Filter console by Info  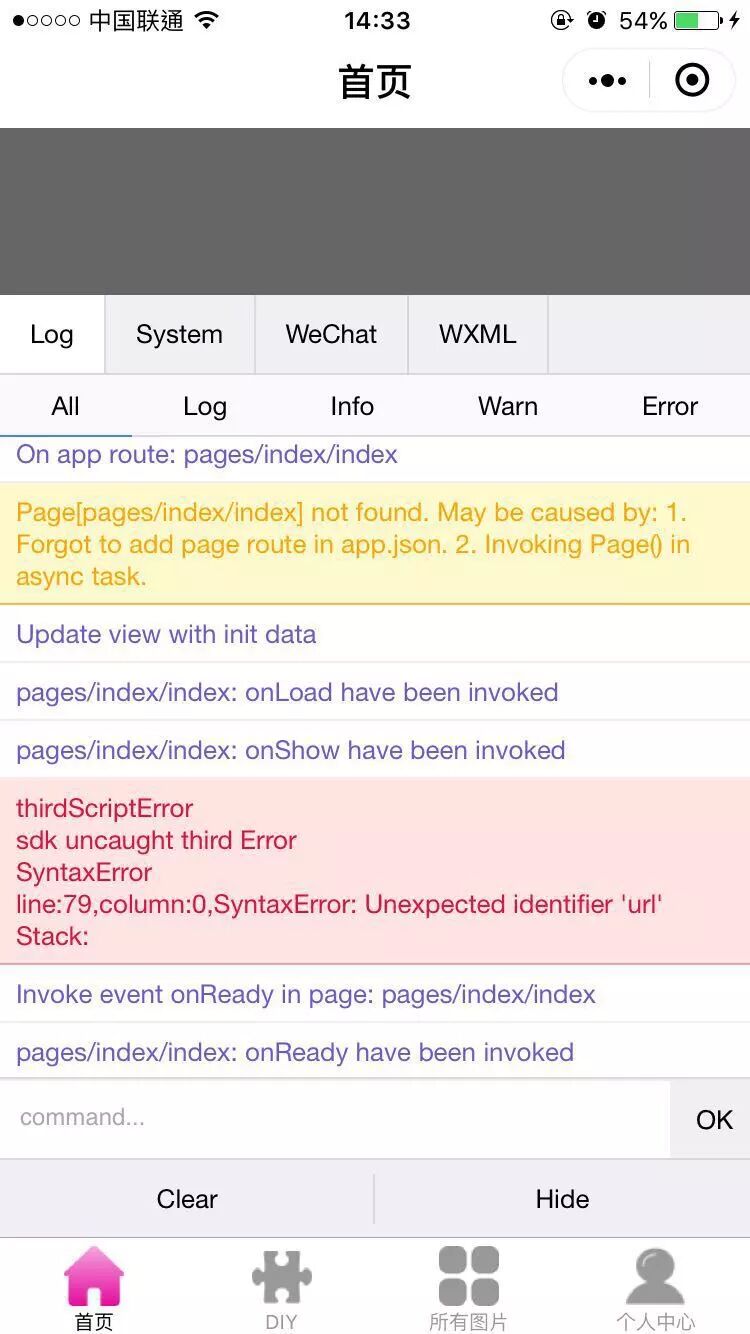coord(352,406)
